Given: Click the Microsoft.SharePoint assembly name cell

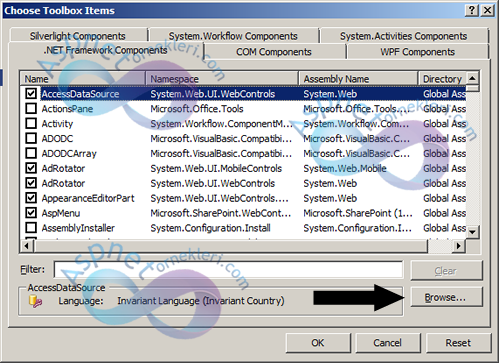Looking at the screenshot, I should coord(358,213).
